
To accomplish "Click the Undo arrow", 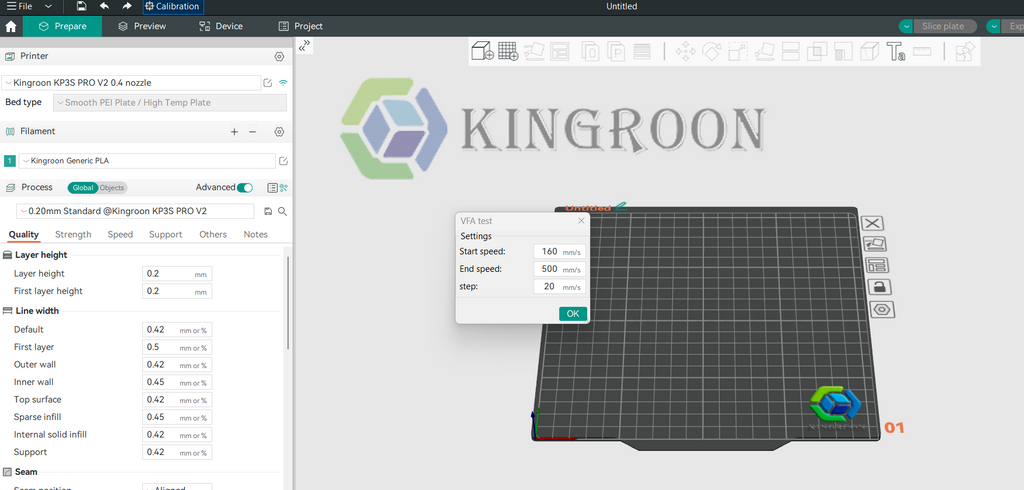I will 104,7.
